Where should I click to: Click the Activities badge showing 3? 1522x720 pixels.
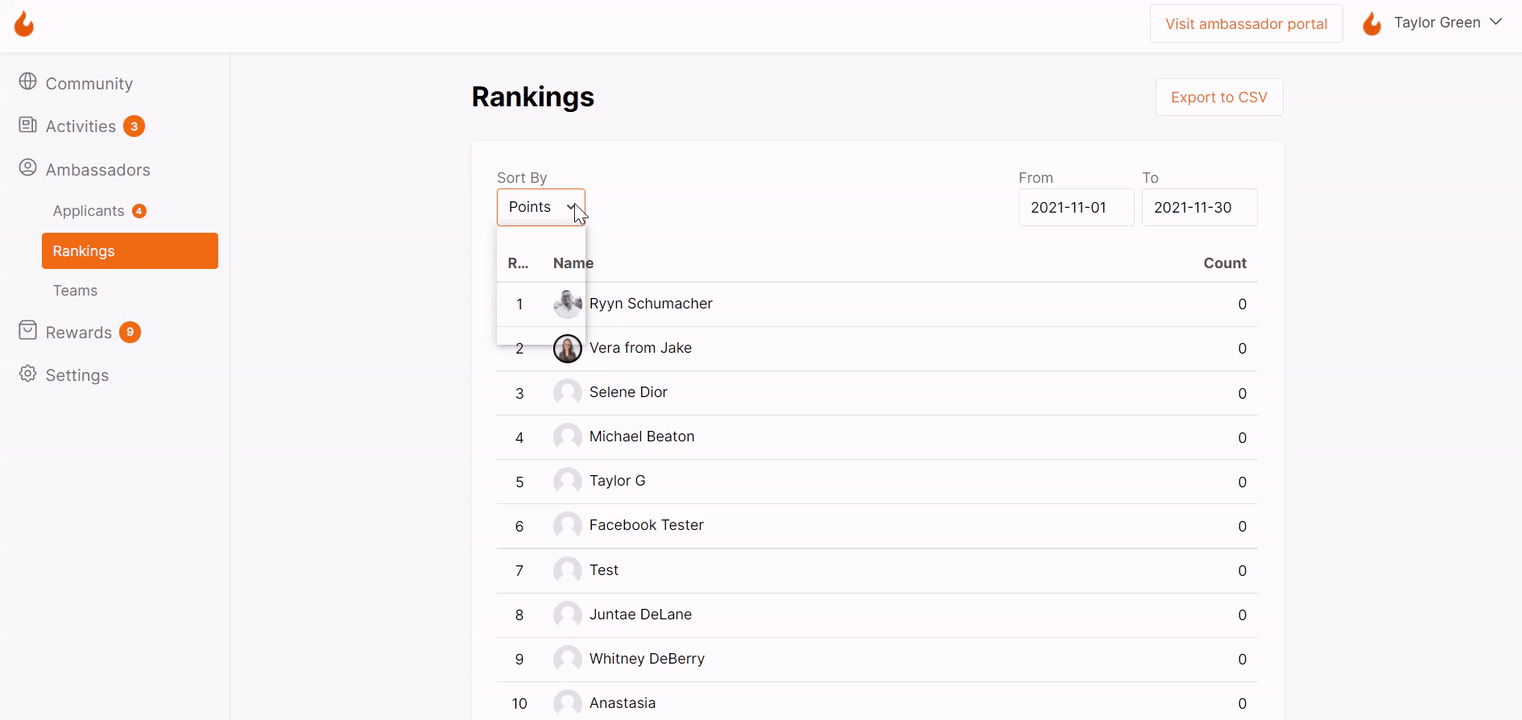click(134, 126)
